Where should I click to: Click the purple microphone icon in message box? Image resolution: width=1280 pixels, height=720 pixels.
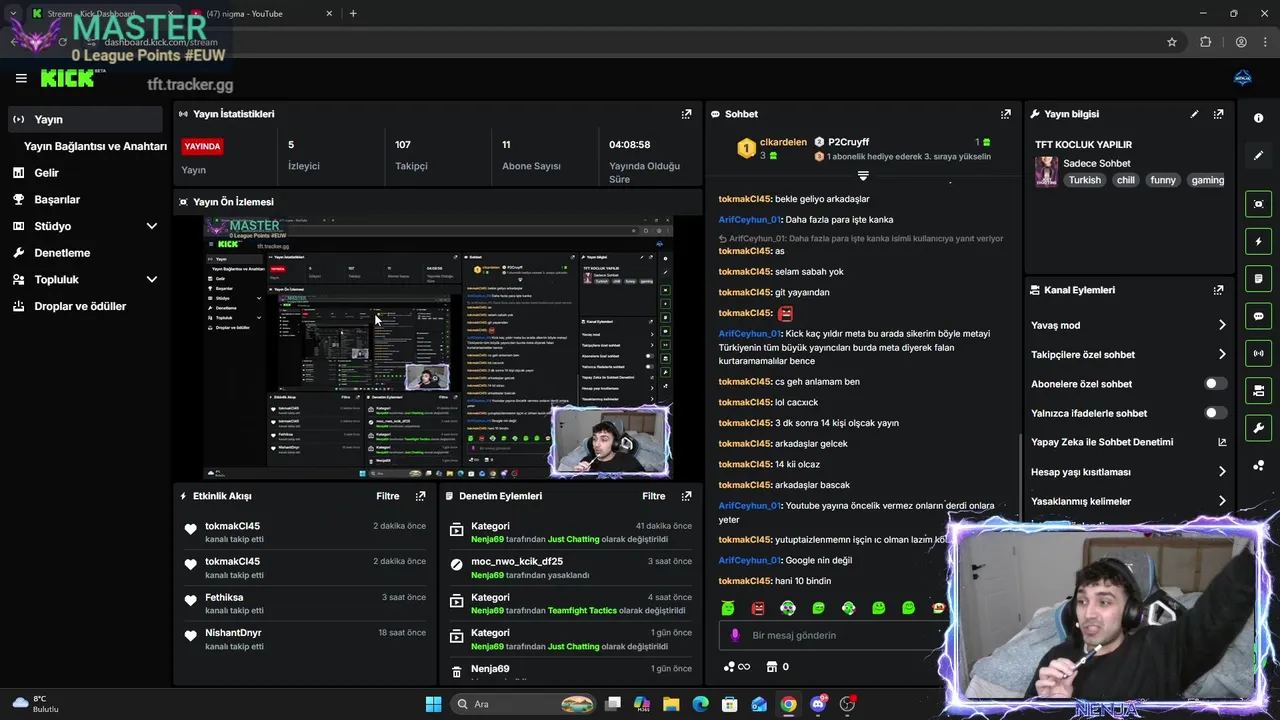point(735,635)
